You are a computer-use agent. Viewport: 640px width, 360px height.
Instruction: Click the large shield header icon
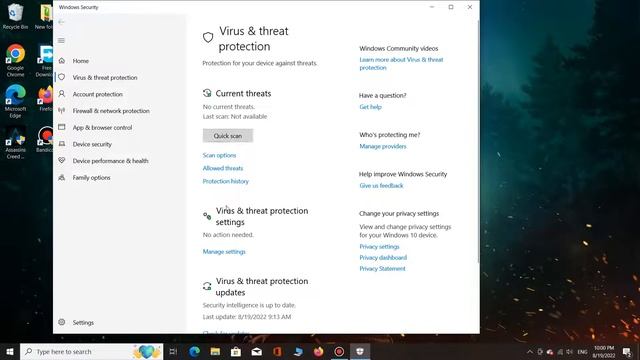(x=208, y=38)
